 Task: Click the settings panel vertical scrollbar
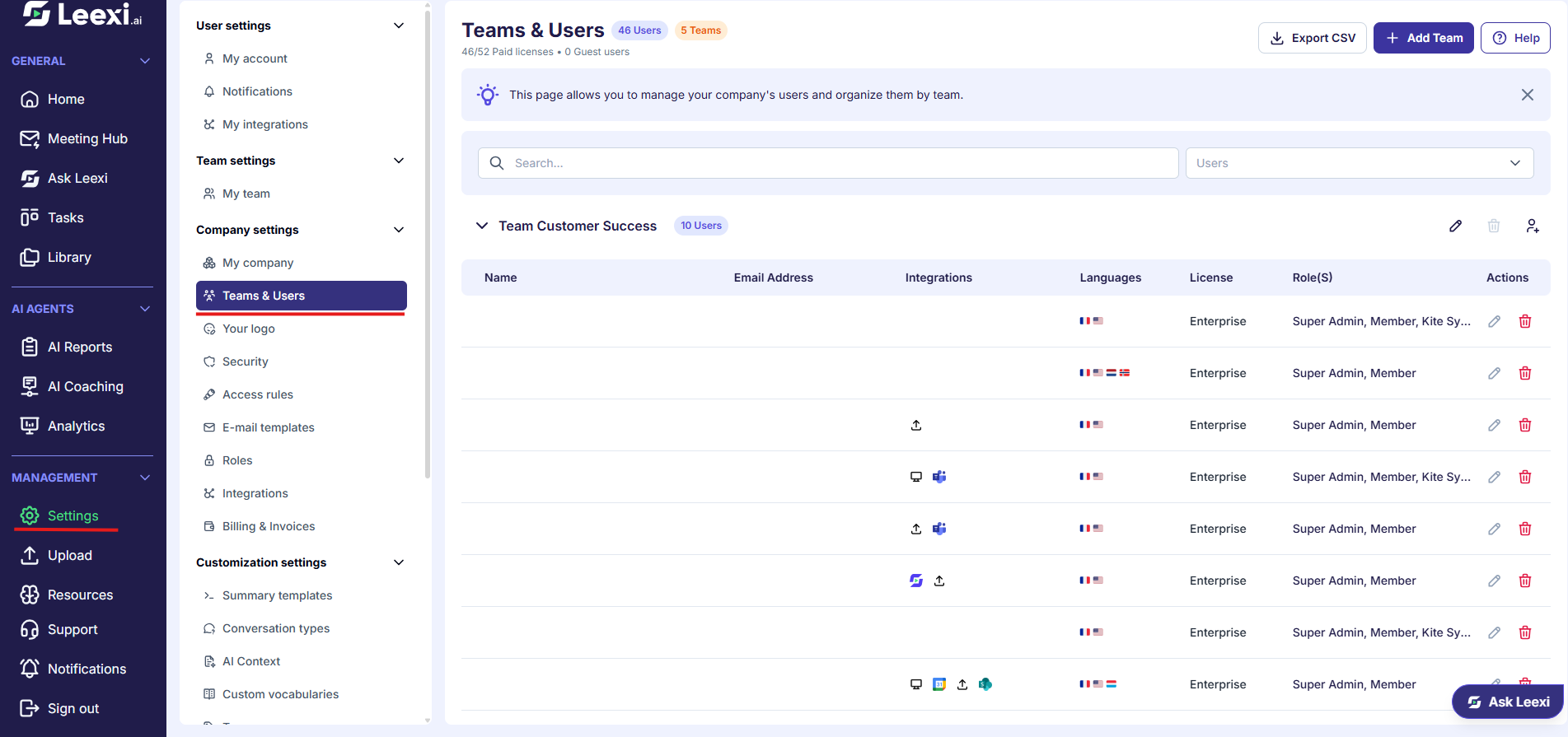(427, 244)
